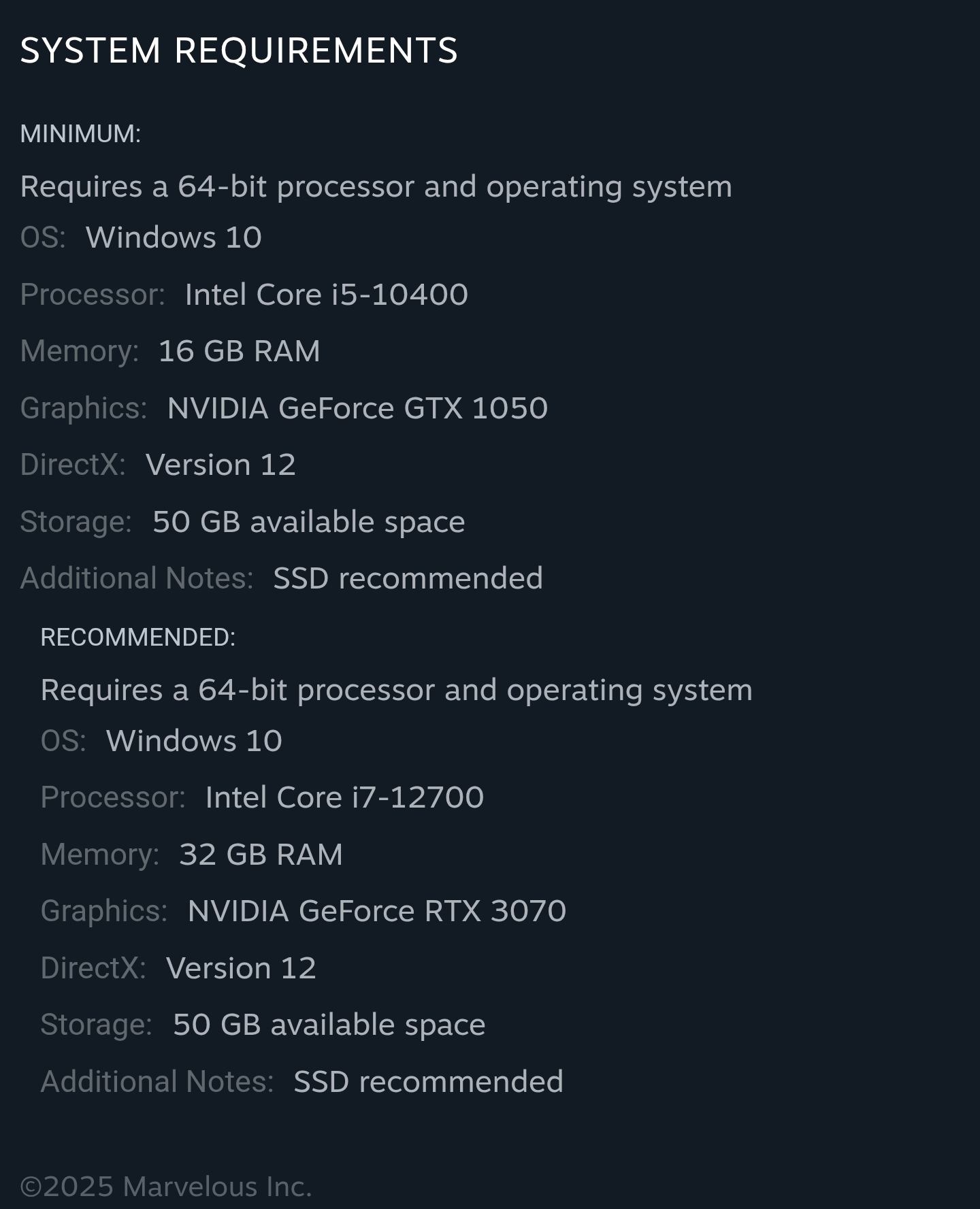This screenshot has width=980, height=1209.
Task: Click recommended Additional Notes SSD recommended
Action: (x=428, y=1082)
